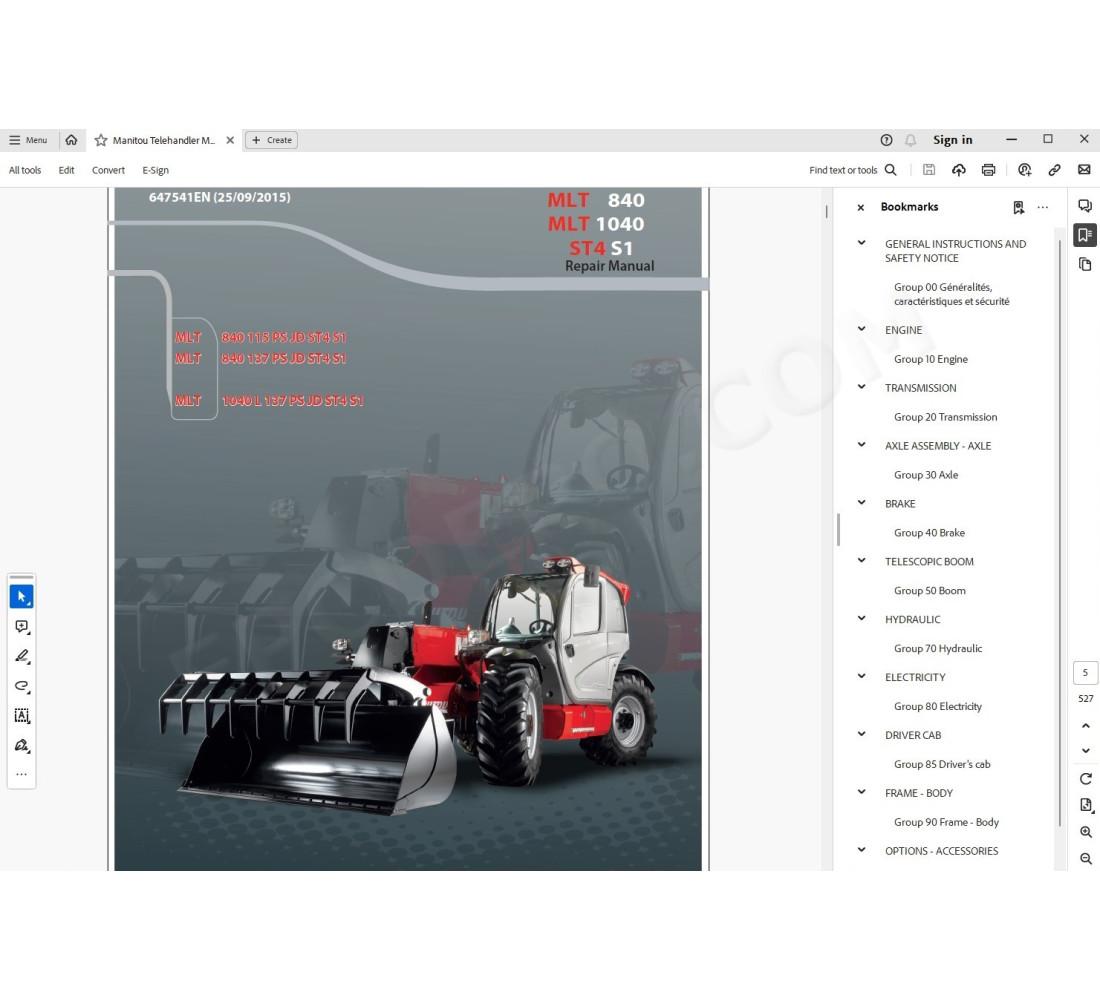Open Group 30 Axle bookmark
Image resolution: width=1100 pixels, height=1000 pixels.
pyautogui.click(x=925, y=475)
